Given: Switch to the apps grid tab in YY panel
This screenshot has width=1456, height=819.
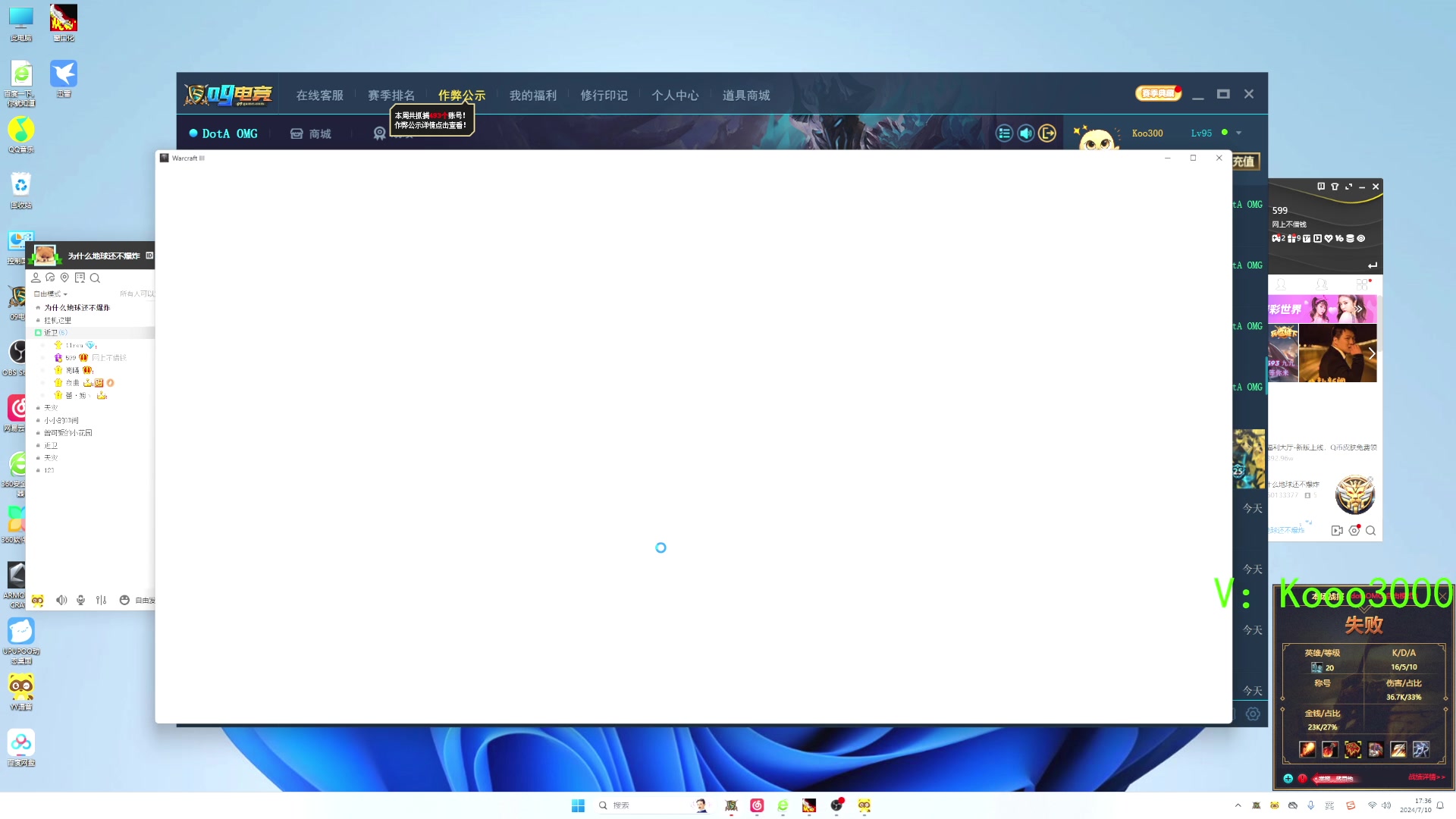Looking at the screenshot, I should pyautogui.click(x=1363, y=285).
